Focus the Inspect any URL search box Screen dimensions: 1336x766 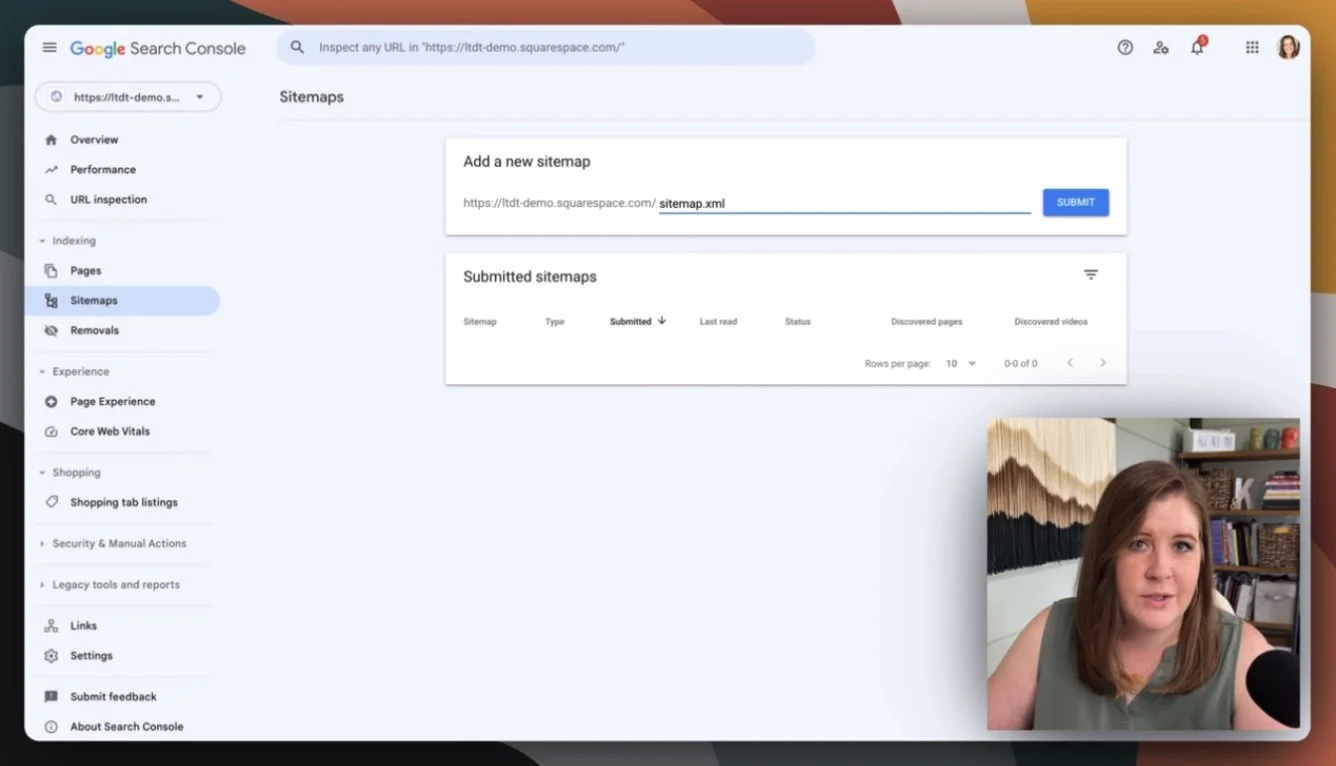(x=546, y=47)
